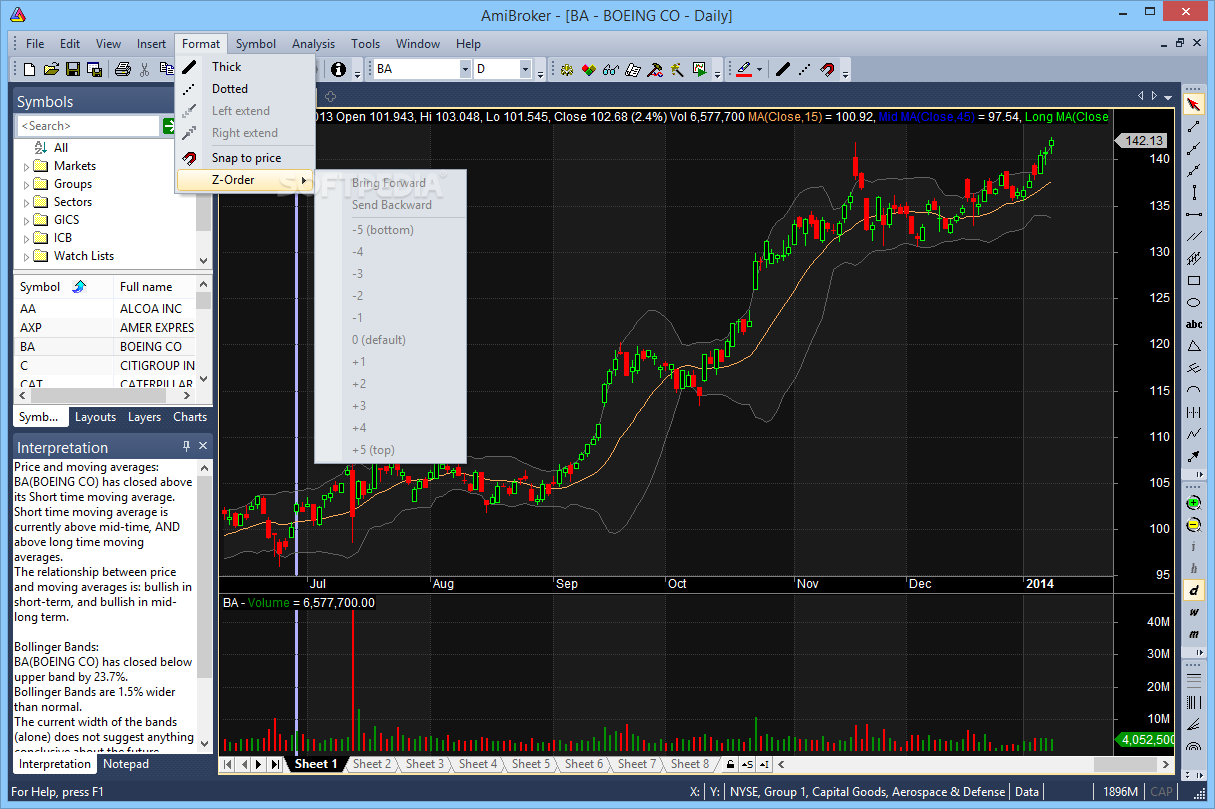Click last-sheet navigation arrow button

click(275, 765)
